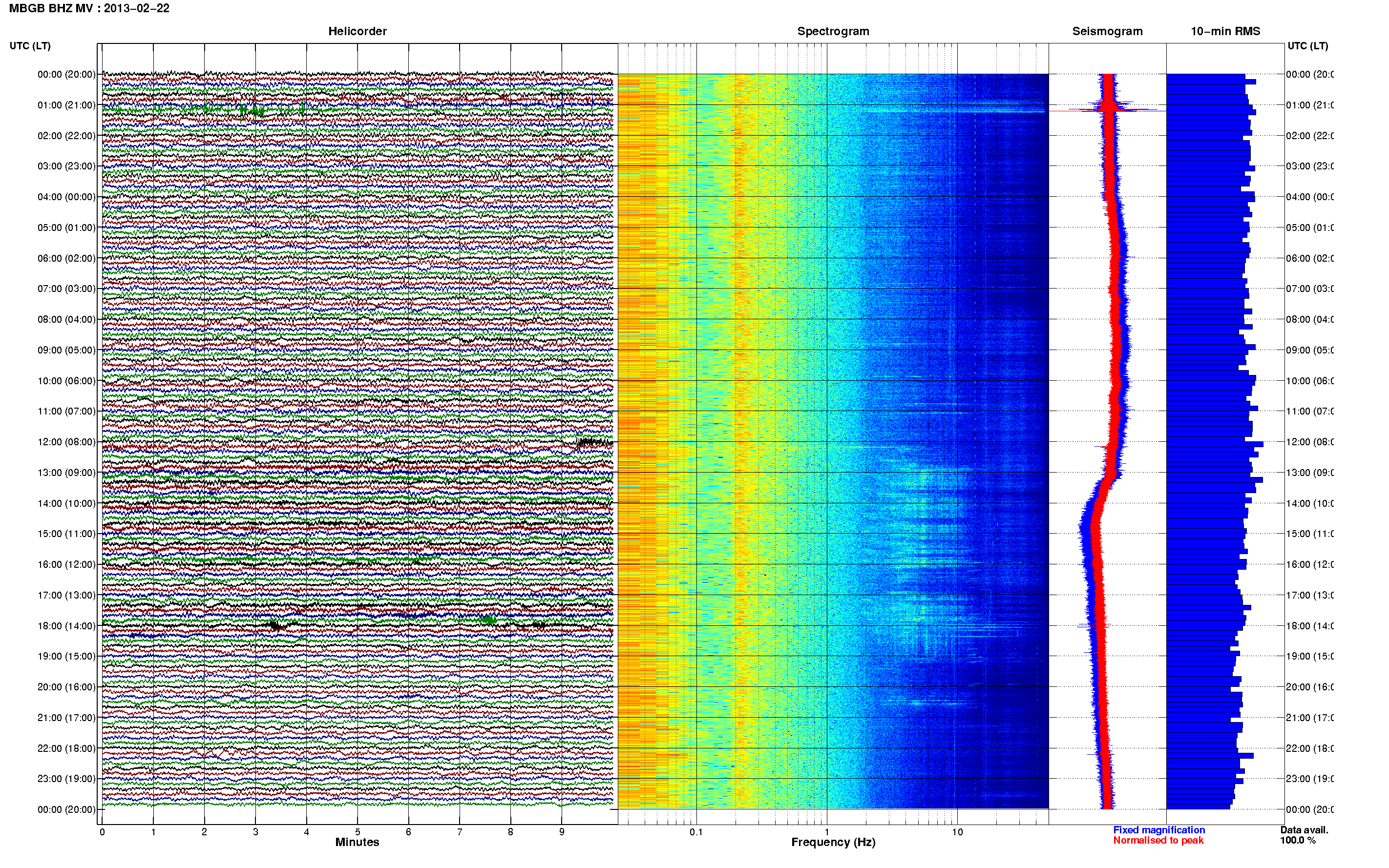Click the left '21:00 (17:00)' time label
This screenshot has width=1389, height=868.
pyautogui.click(x=66, y=718)
